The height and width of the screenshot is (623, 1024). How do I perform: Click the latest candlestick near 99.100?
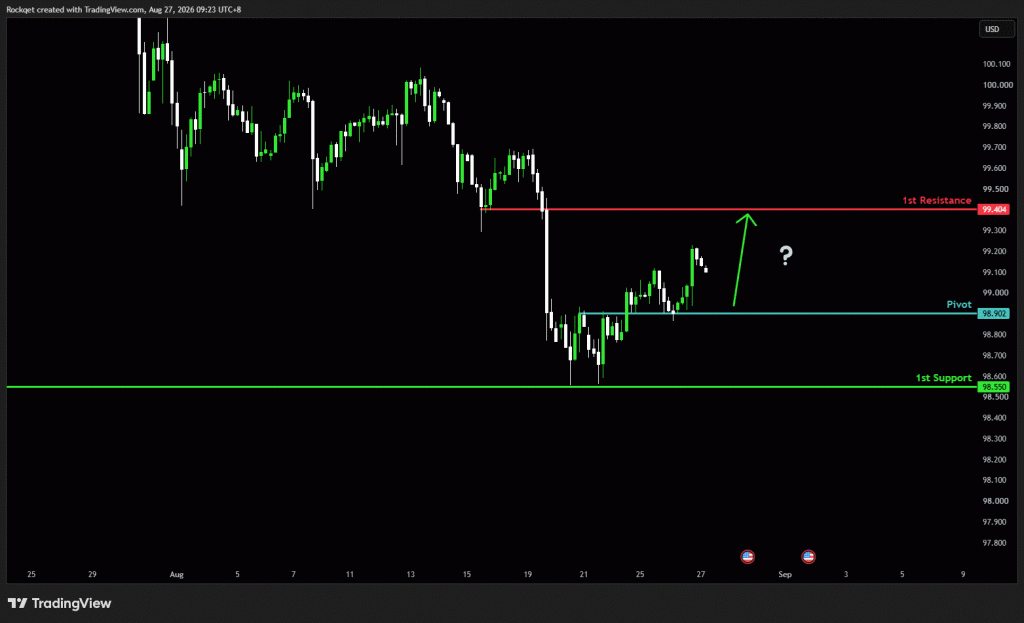pyautogui.click(x=706, y=269)
